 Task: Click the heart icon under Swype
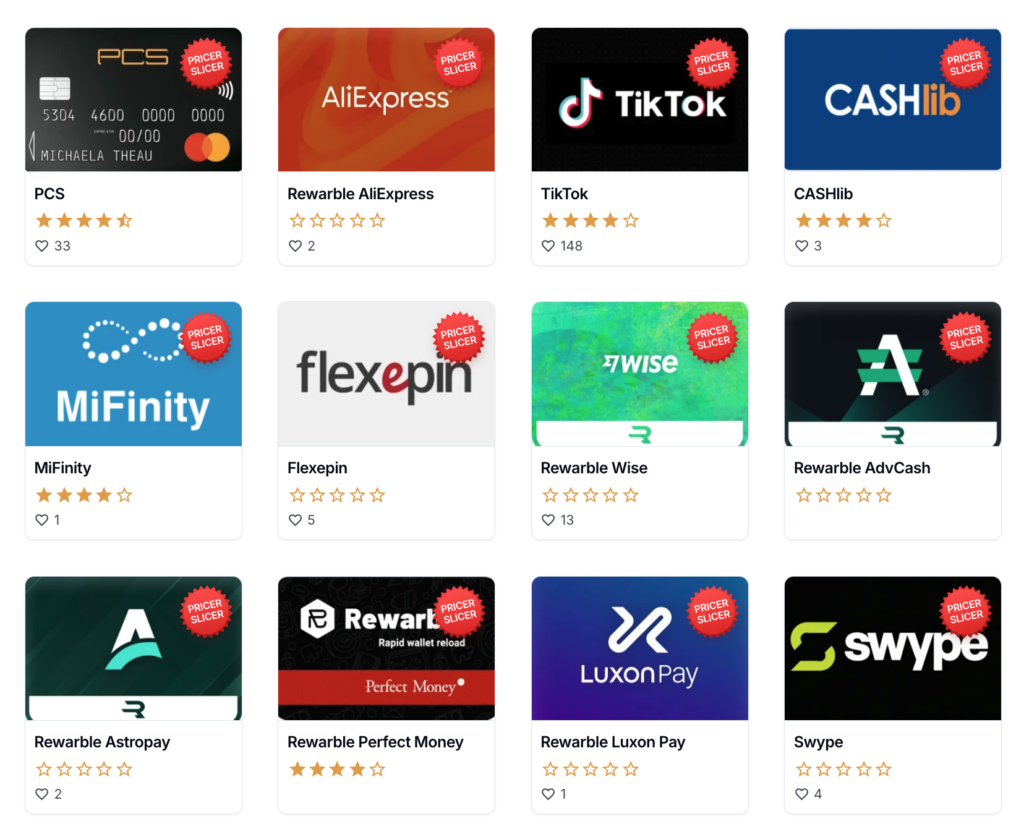801,794
